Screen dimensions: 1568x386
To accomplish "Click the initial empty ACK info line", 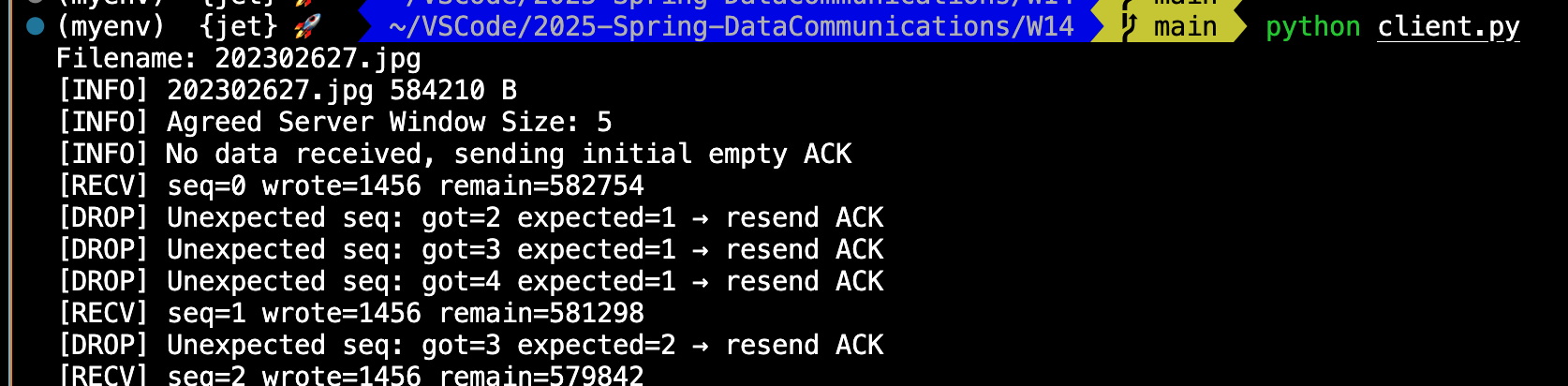I will tap(454, 155).
